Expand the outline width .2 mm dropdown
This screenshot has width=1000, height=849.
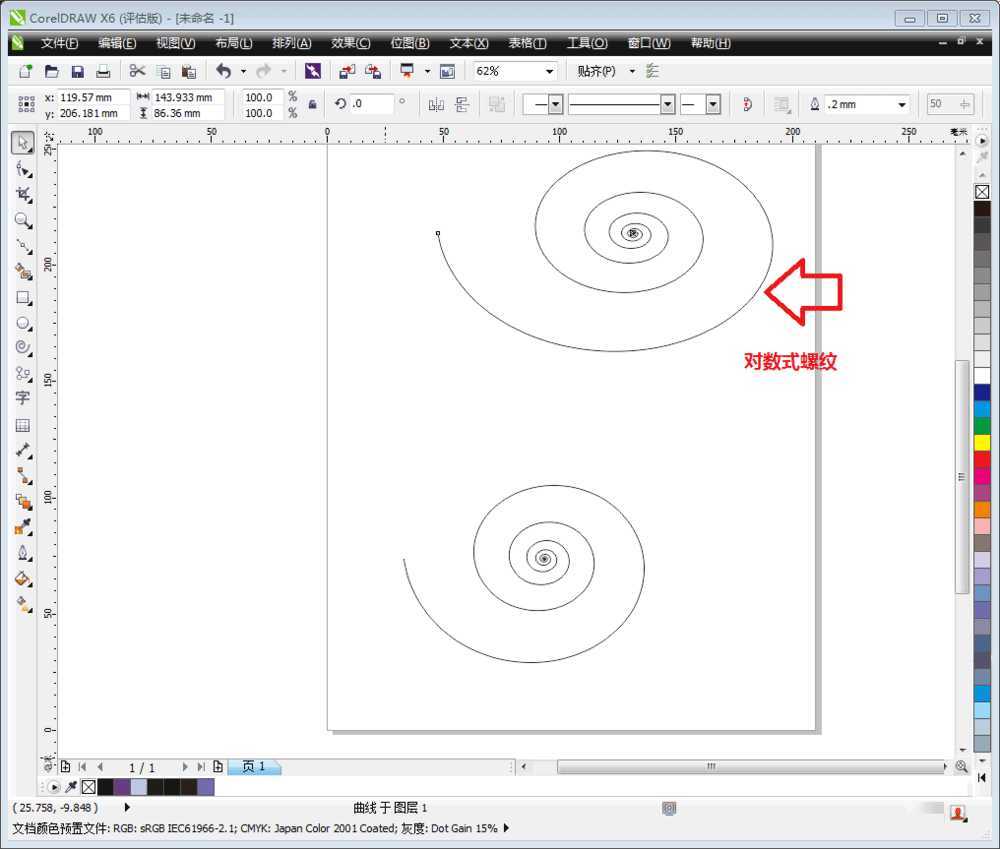[901, 104]
